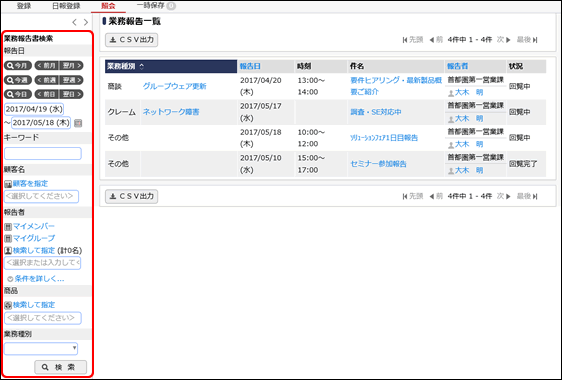Screen dimensions: 562x380
Task: Open the 登録 tab
Action: tap(24, 6)
